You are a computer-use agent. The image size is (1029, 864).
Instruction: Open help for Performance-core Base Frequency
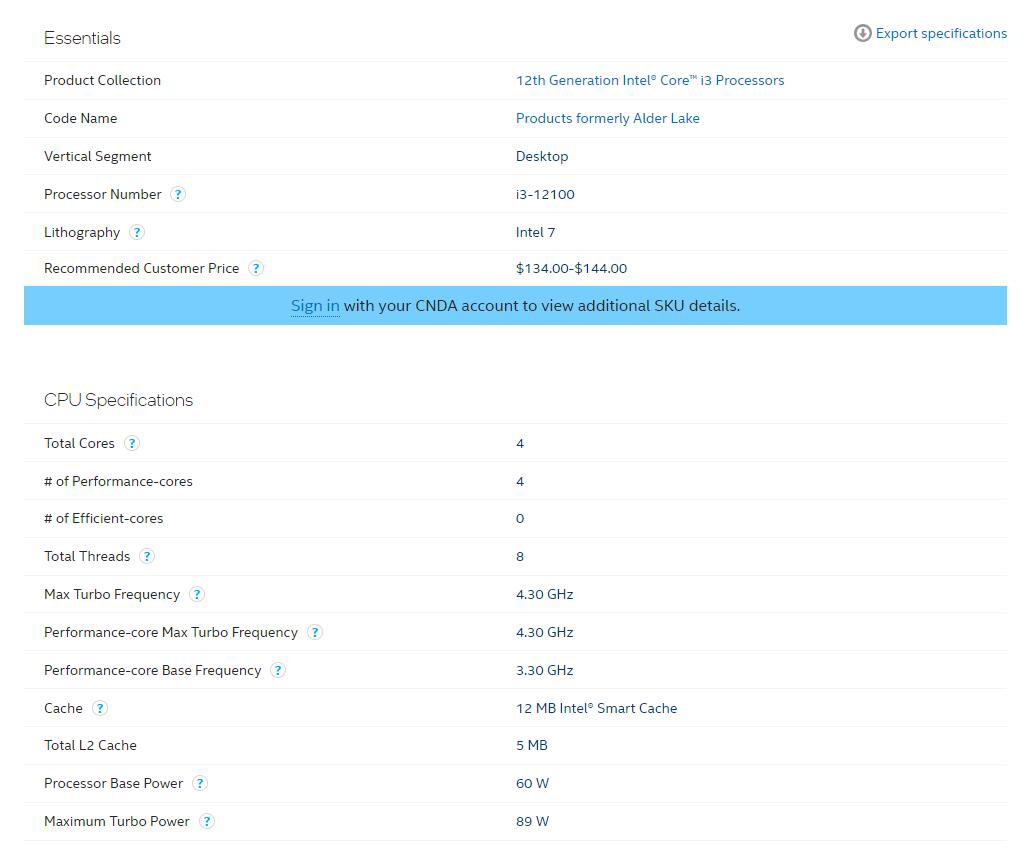pyautogui.click(x=278, y=670)
